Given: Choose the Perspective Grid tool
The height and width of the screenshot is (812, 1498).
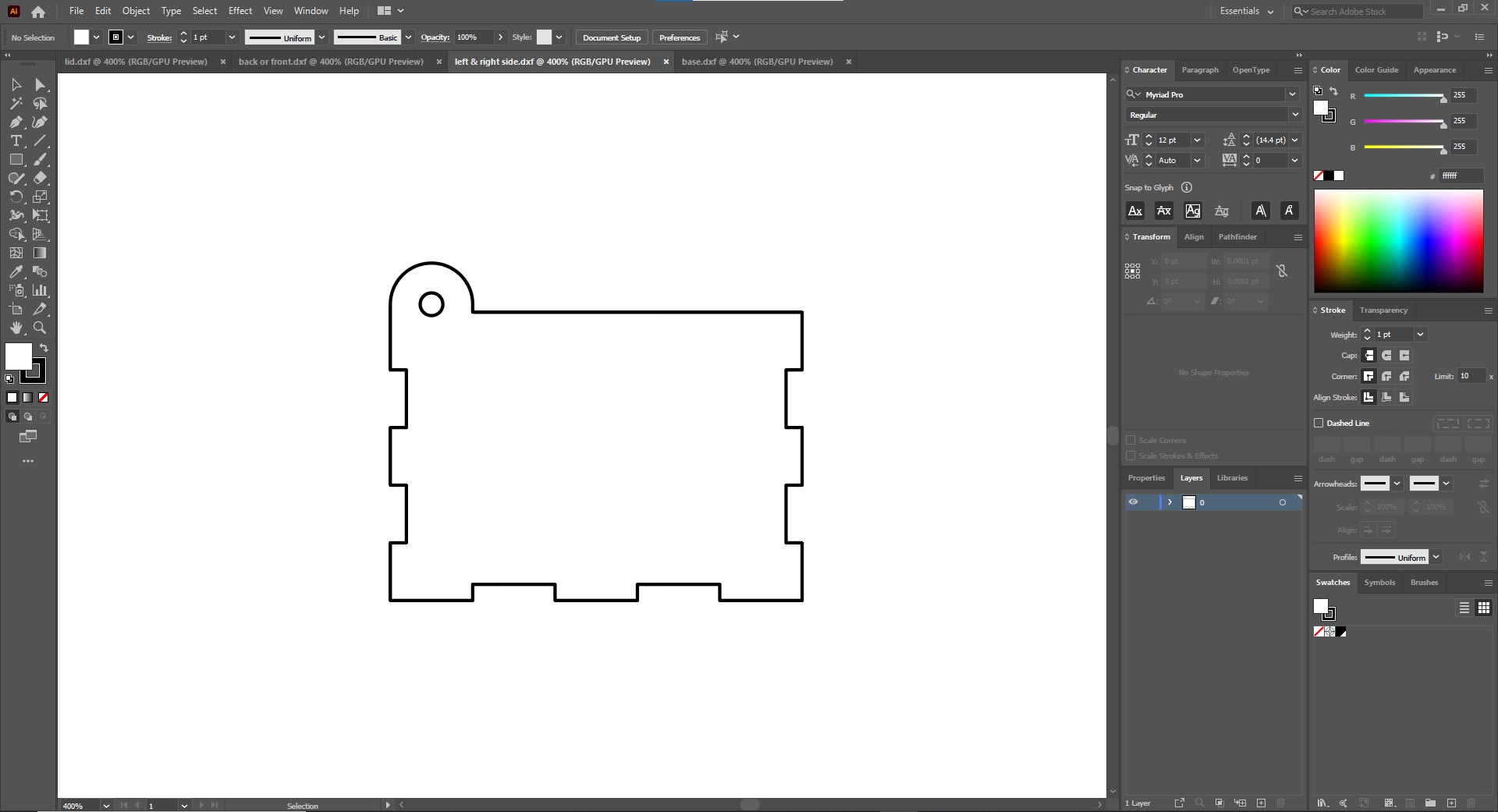Looking at the screenshot, I should [x=41, y=234].
